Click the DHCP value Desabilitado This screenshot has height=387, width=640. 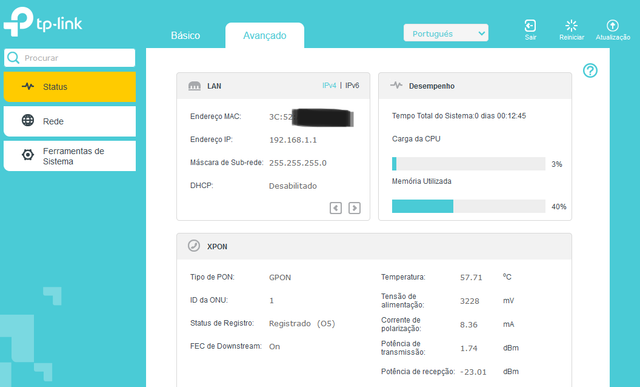click(x=293, y=186)
